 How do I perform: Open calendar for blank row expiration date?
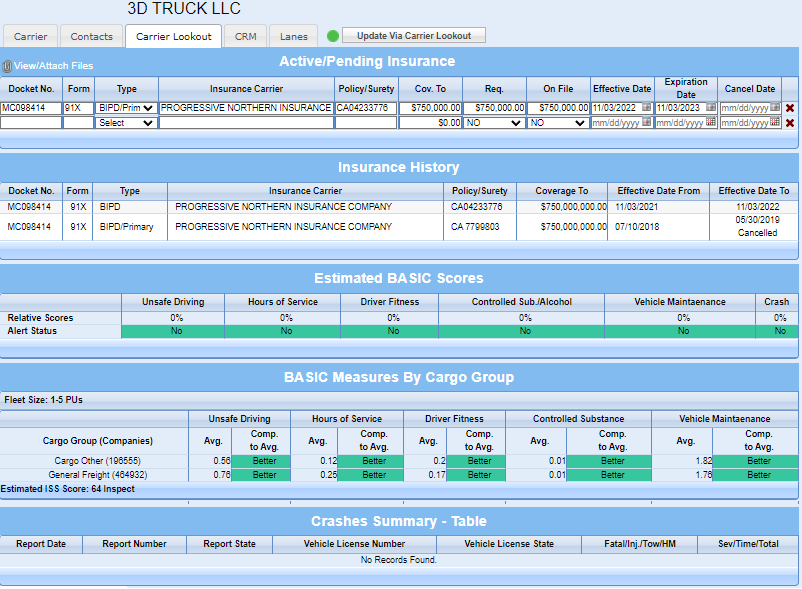click(x=711, y=122)
